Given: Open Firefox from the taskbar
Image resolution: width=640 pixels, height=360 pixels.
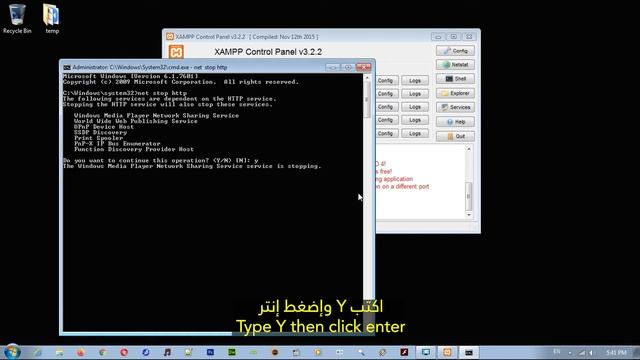Looking at the screenshot, I should point(80,352).
